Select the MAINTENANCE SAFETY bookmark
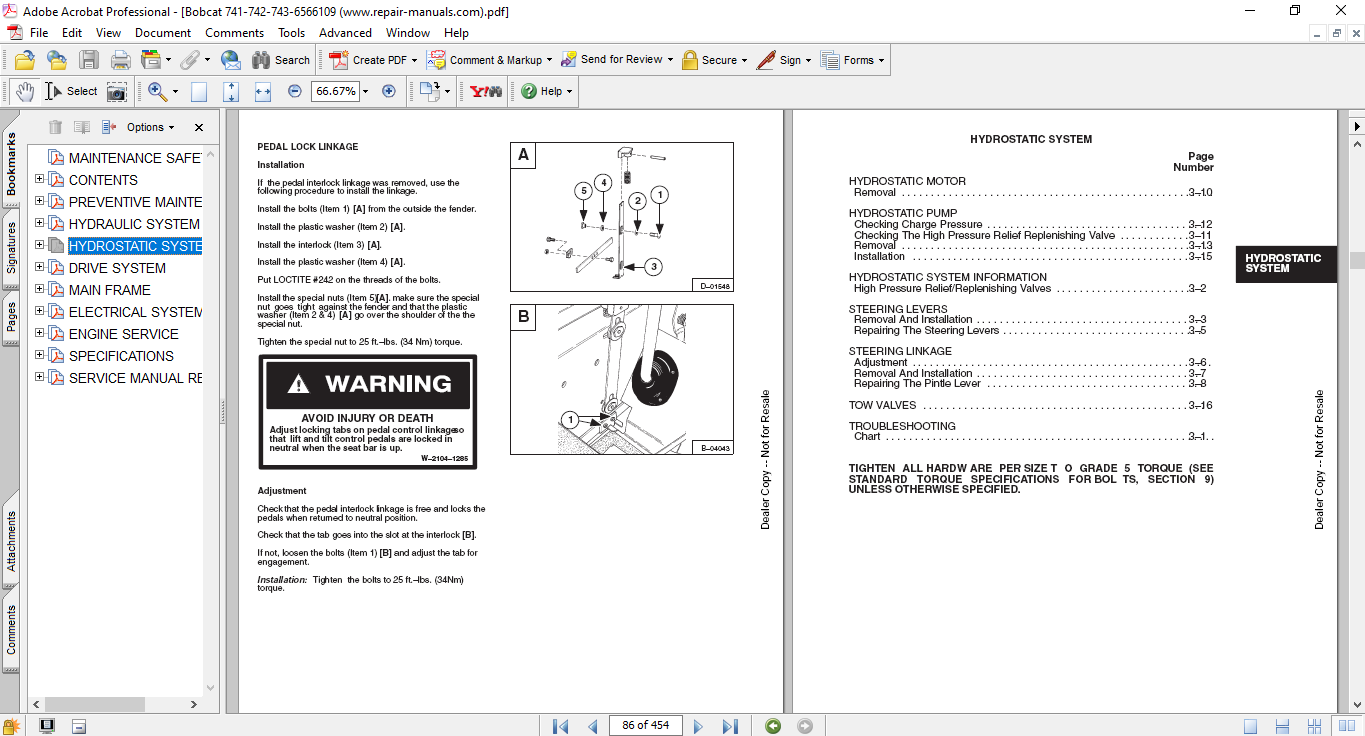1365x736 pixels. [x=135, y=158]
